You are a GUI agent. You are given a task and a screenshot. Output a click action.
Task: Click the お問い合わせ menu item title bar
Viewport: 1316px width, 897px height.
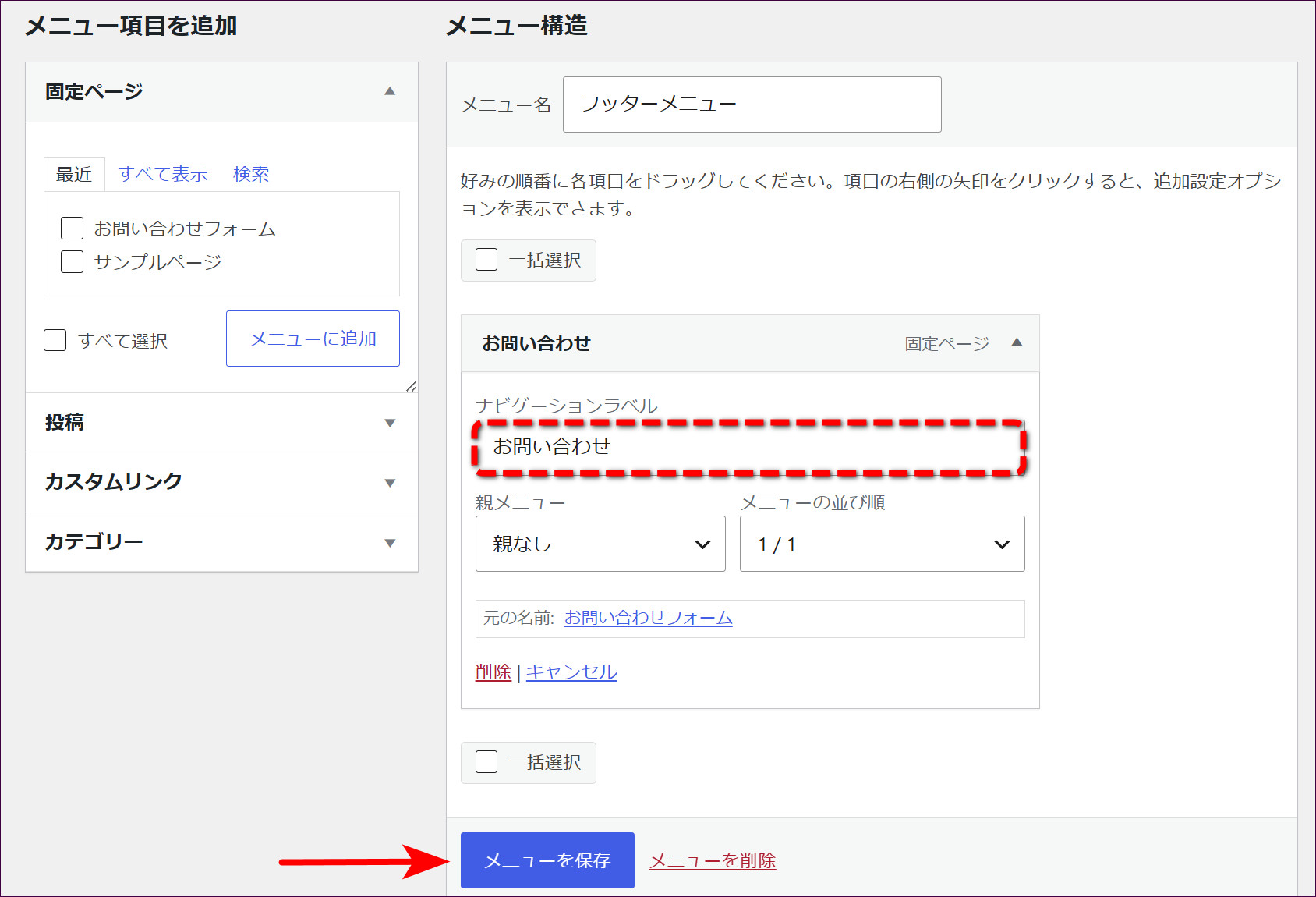coord(750,343)
